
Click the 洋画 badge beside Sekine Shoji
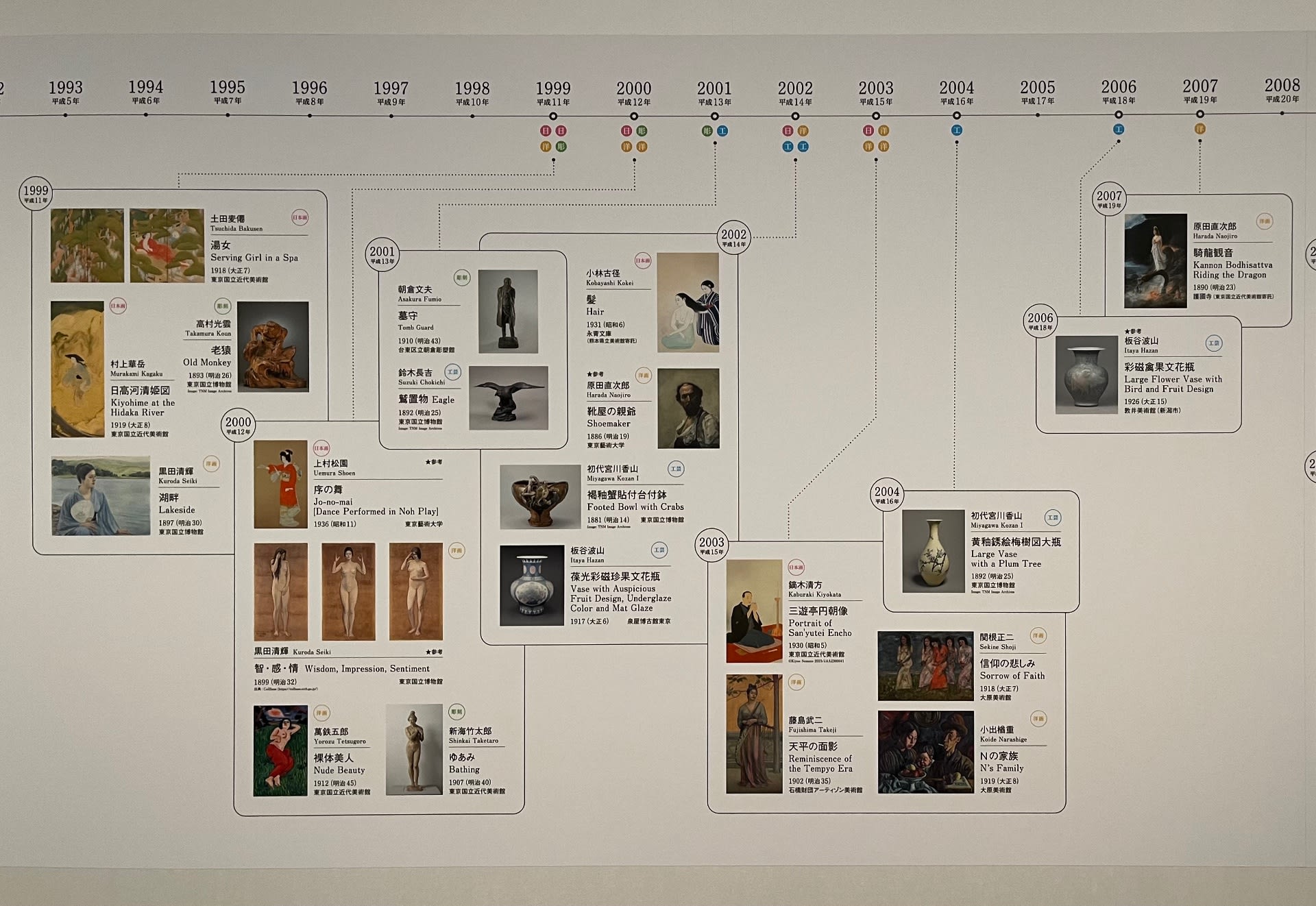pyautogui.click(x=1038, y=636)
